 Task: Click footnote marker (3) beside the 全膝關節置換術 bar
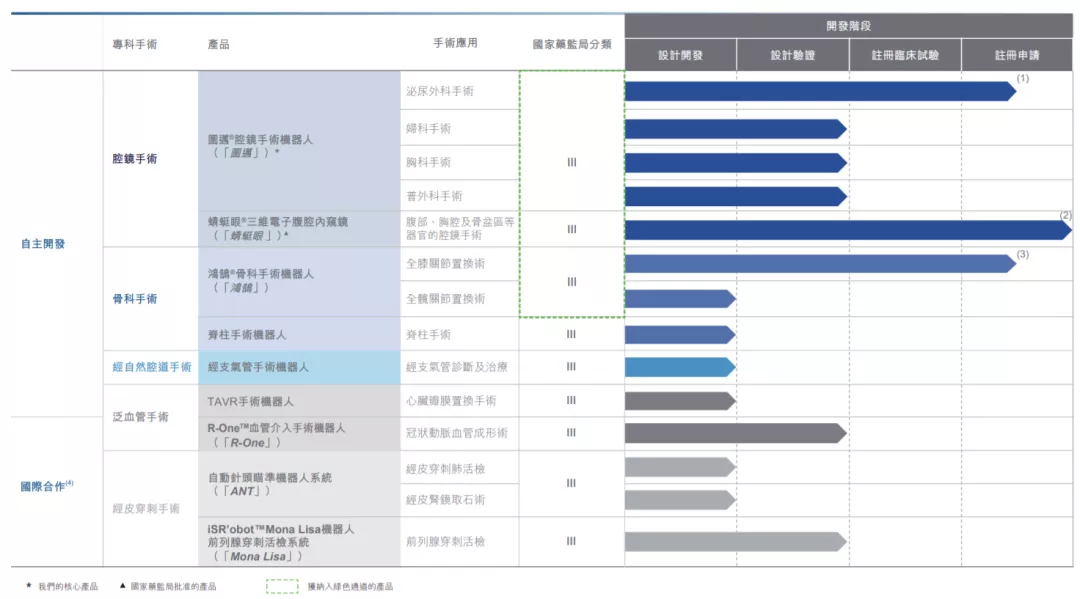(1022, 255)
